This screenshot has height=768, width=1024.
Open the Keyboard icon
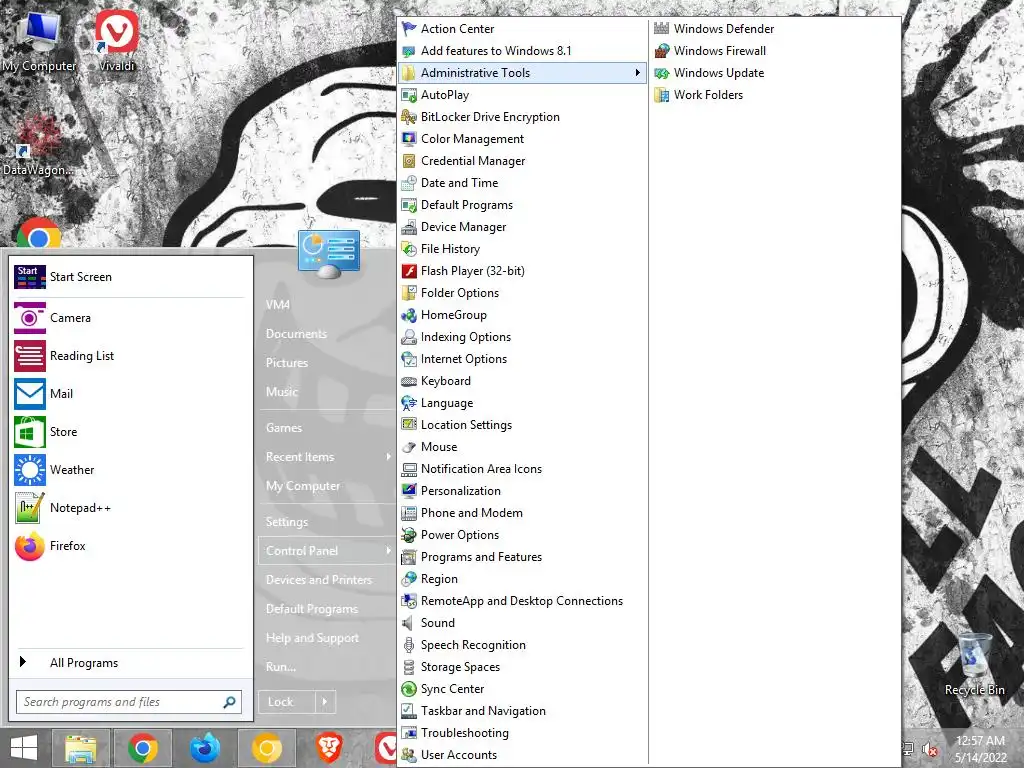coord(409,381)
